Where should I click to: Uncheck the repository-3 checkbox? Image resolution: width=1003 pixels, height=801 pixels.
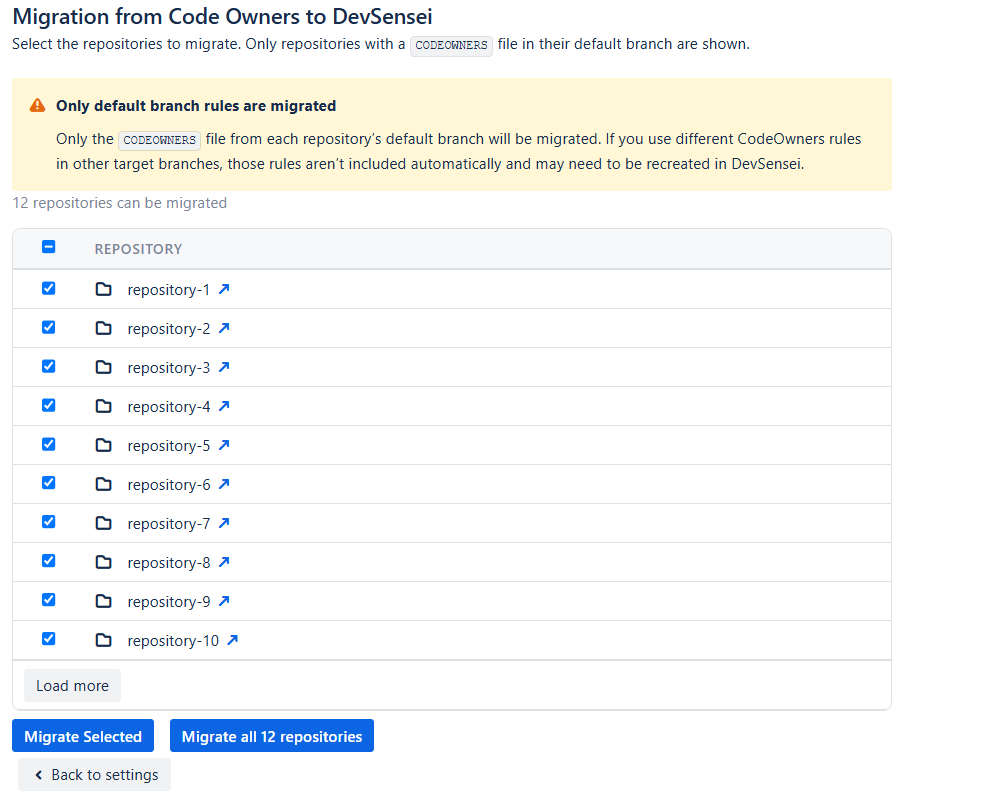pos(49,367)
